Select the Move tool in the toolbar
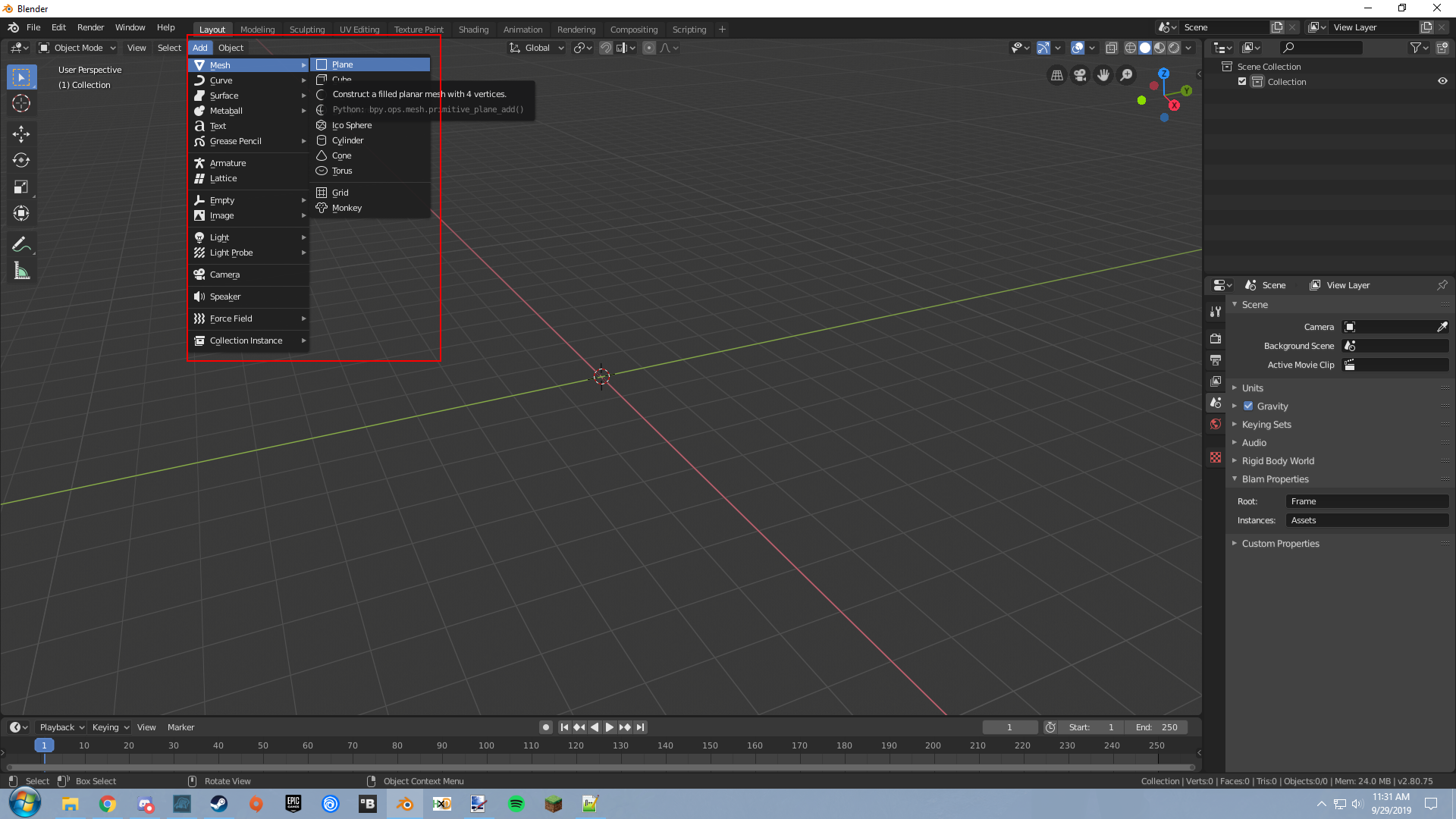Image resolution: width=1456 pixels, height=819 pixels. click(21, 134)
